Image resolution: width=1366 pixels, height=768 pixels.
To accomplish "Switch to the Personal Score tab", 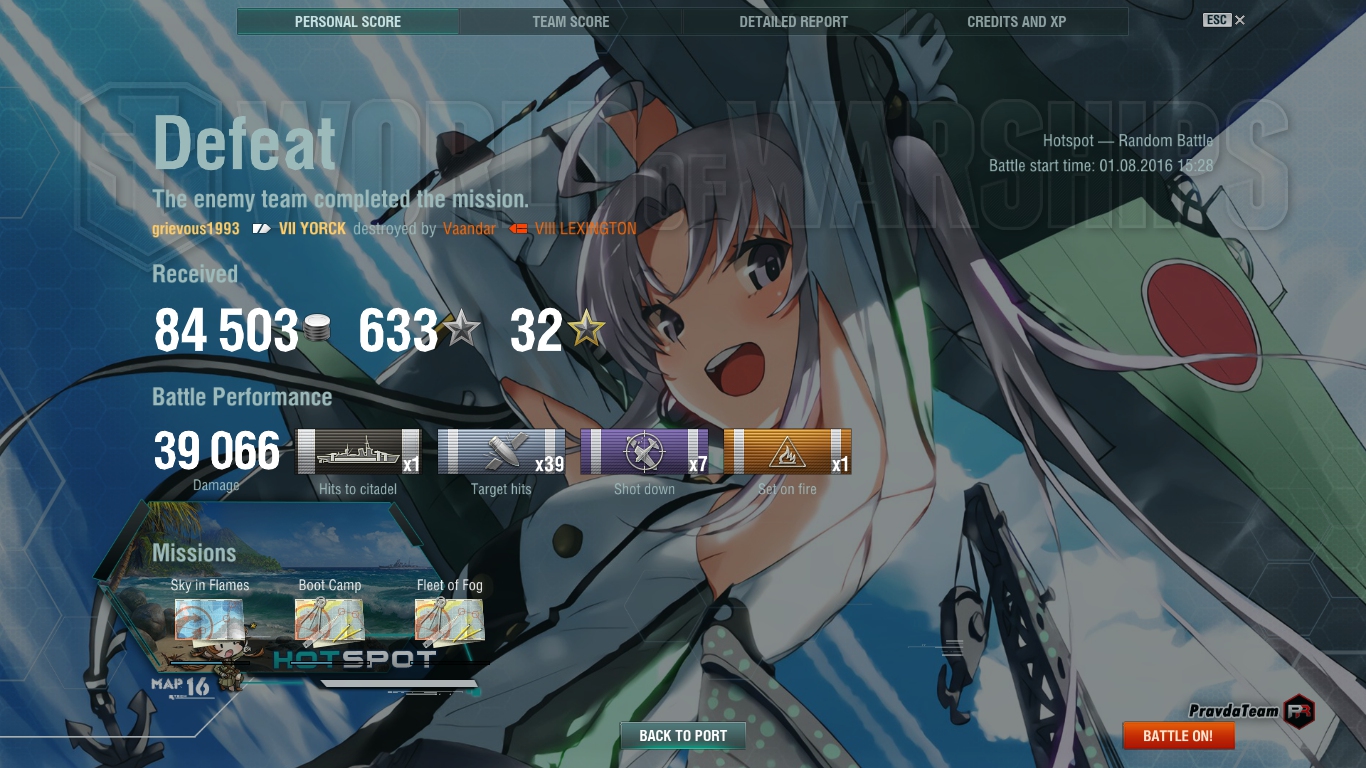I will point(348,21).
